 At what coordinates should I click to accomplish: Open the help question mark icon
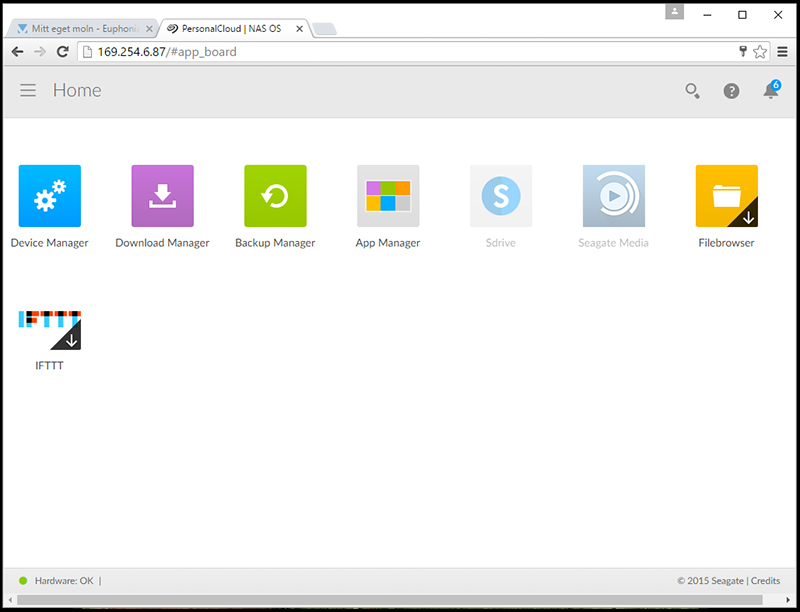(x=731, y=91)
